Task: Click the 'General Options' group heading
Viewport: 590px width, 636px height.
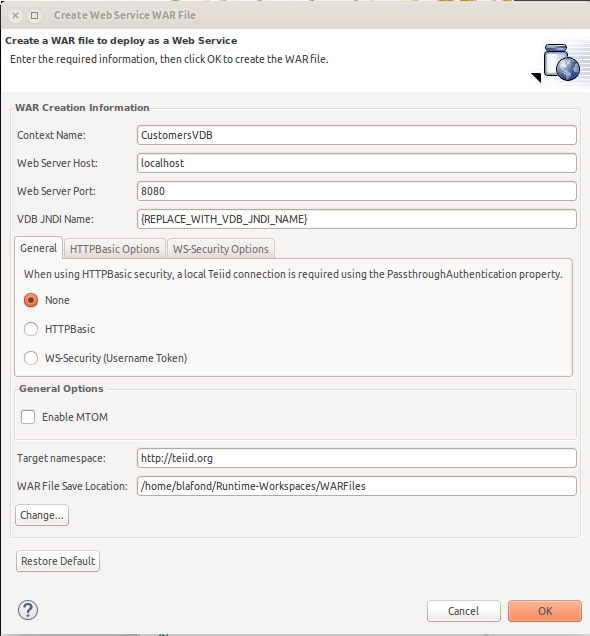Action: [61, 389]
